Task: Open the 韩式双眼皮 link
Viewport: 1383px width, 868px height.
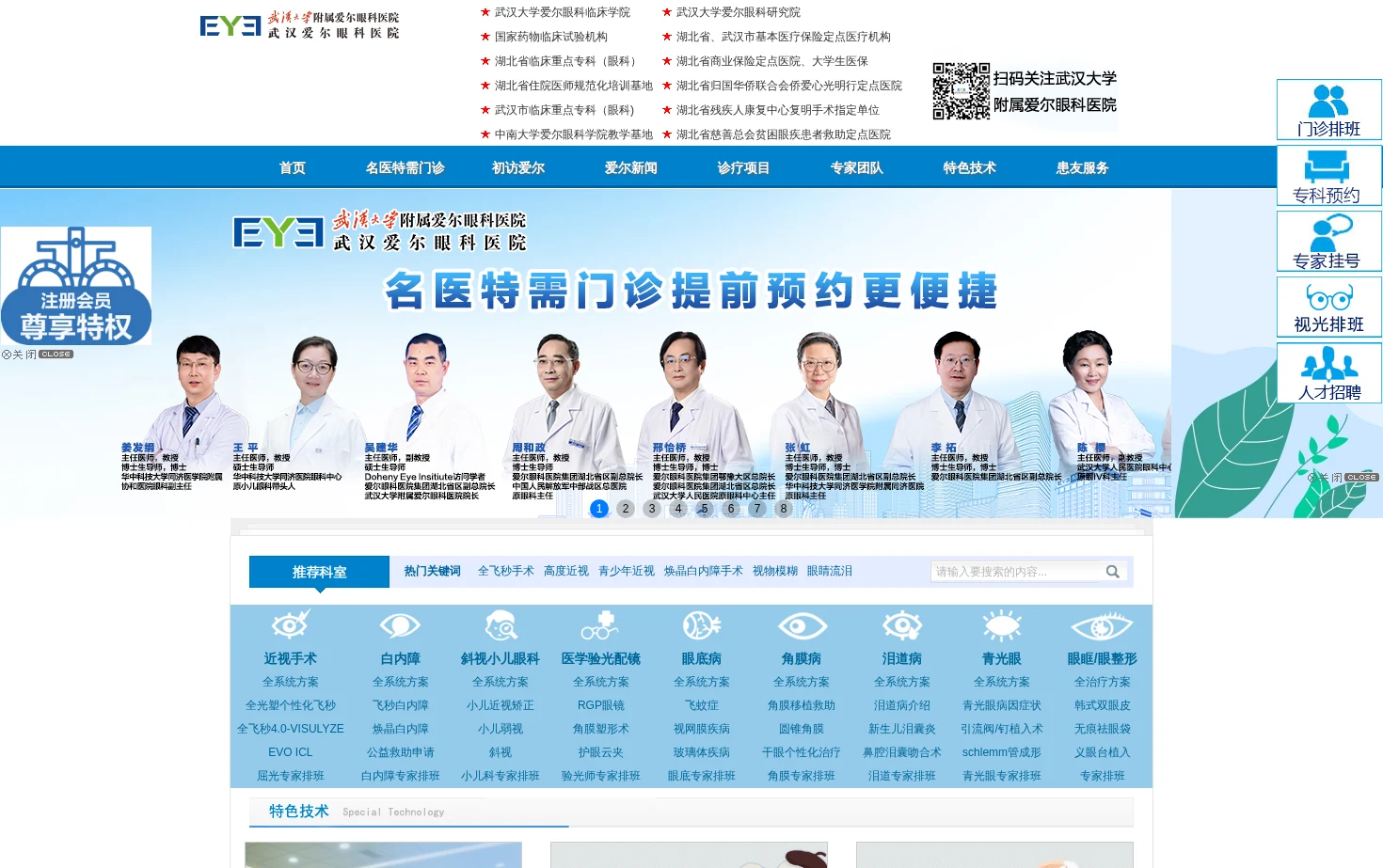Action: 1103,705
